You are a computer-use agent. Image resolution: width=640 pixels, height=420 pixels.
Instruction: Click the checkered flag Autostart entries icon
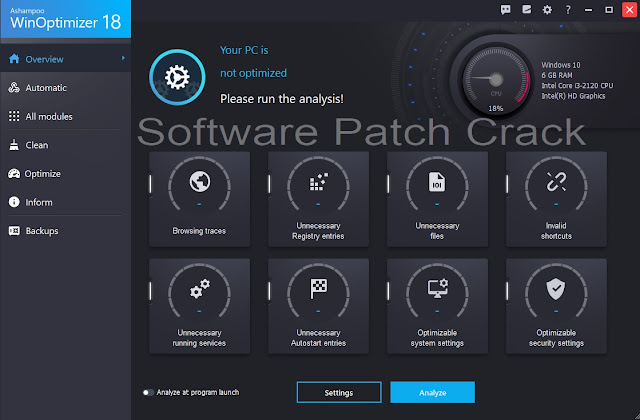[318, 289]
